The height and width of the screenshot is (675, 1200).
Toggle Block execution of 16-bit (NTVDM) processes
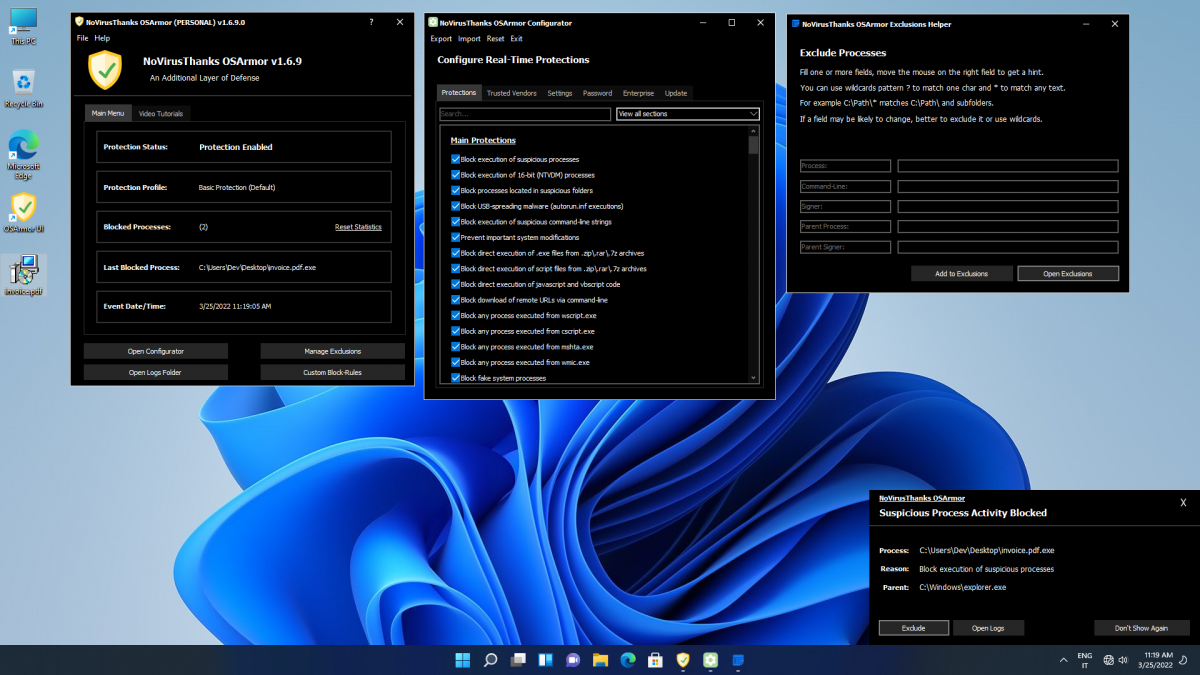click(x=456, y=175)
